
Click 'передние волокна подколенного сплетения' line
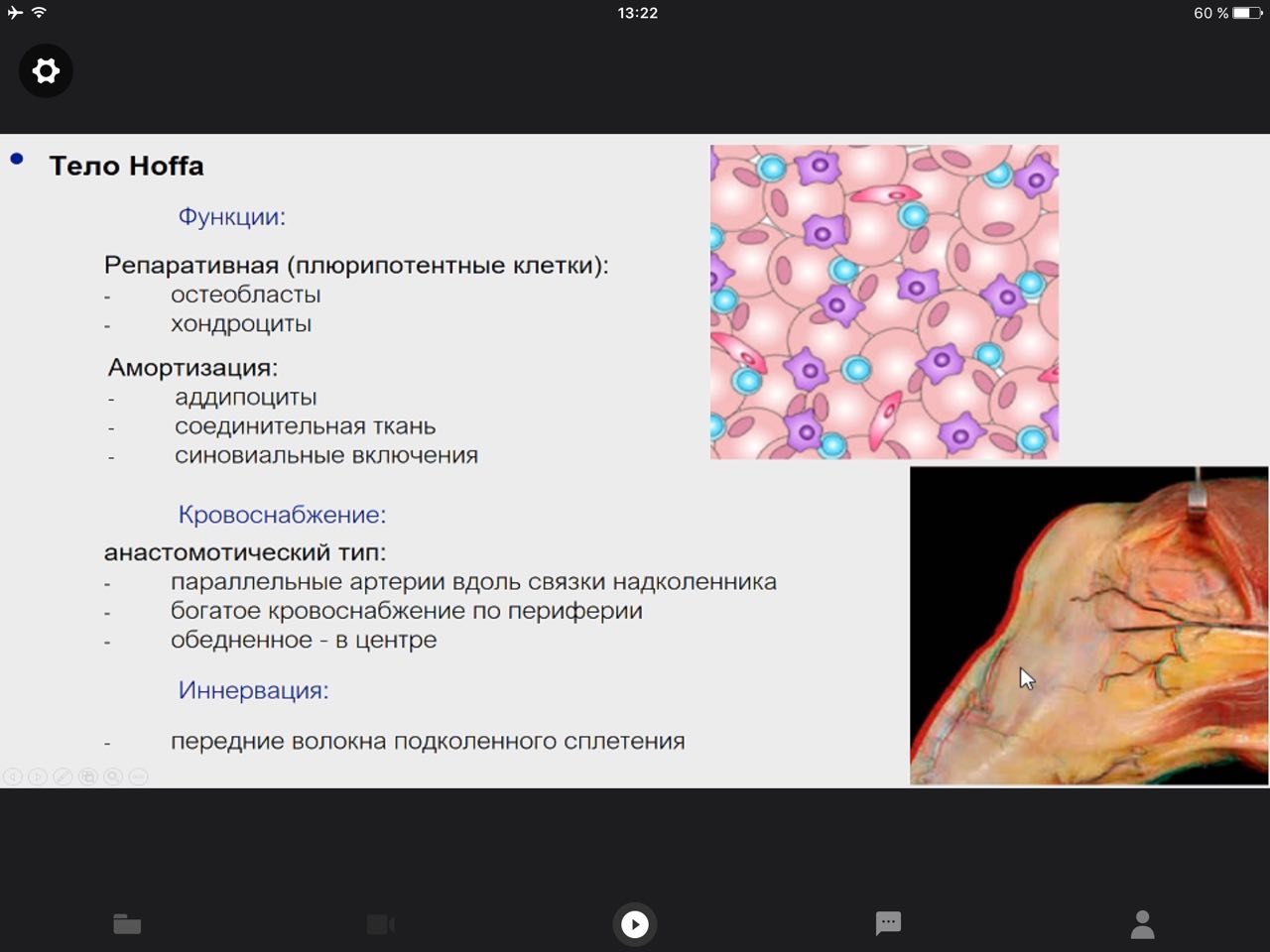428,742
